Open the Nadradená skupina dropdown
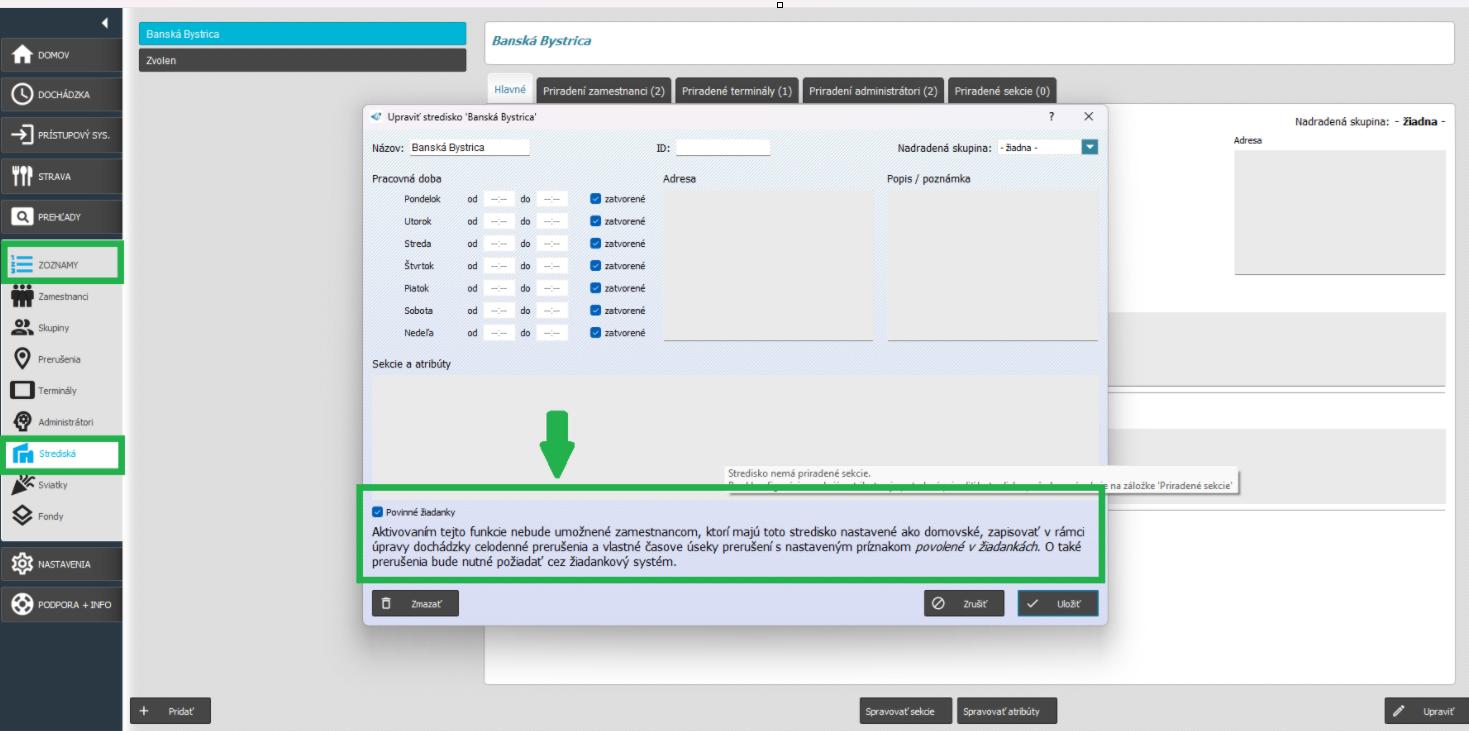Screen dimensions: 1469x731 [x=1090, y=147]
